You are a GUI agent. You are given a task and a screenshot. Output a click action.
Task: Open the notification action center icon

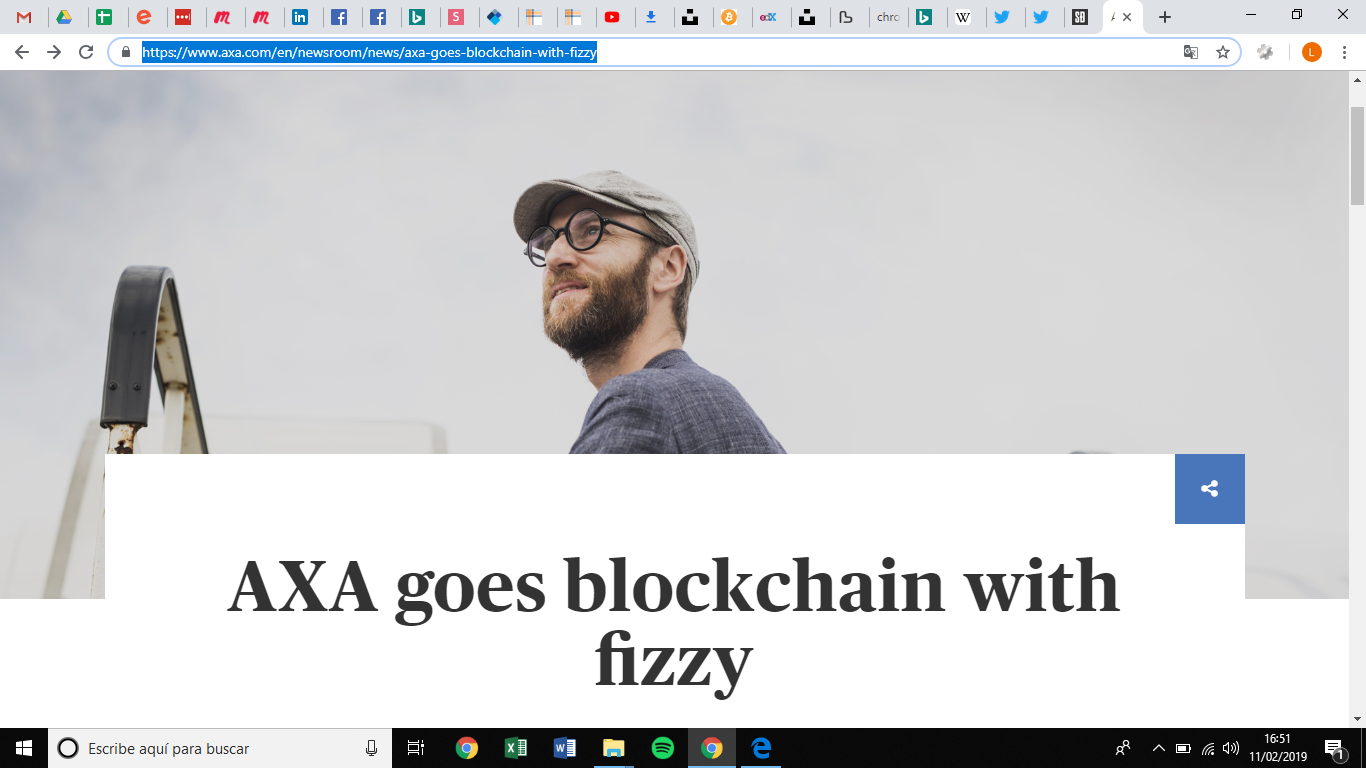pos(1334,748)
